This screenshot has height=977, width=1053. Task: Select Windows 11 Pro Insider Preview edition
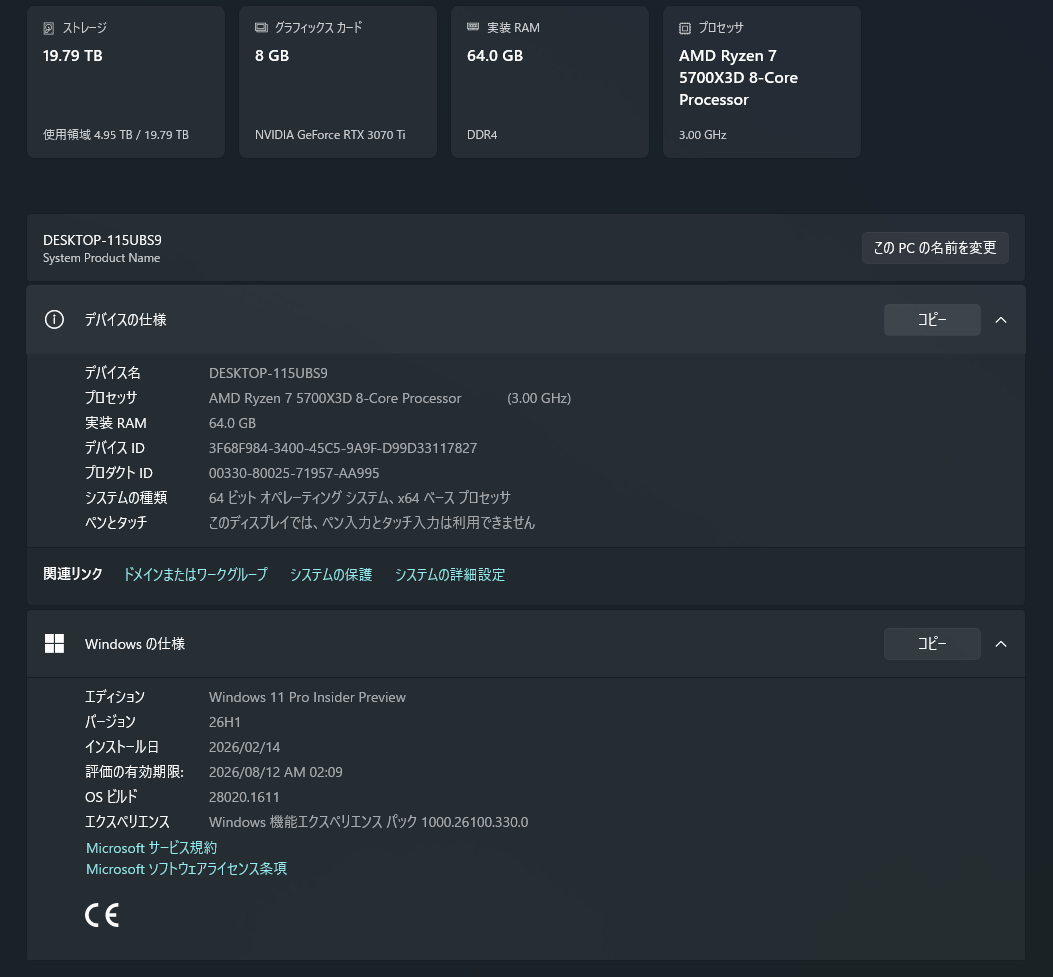click(x=307, y=698)
